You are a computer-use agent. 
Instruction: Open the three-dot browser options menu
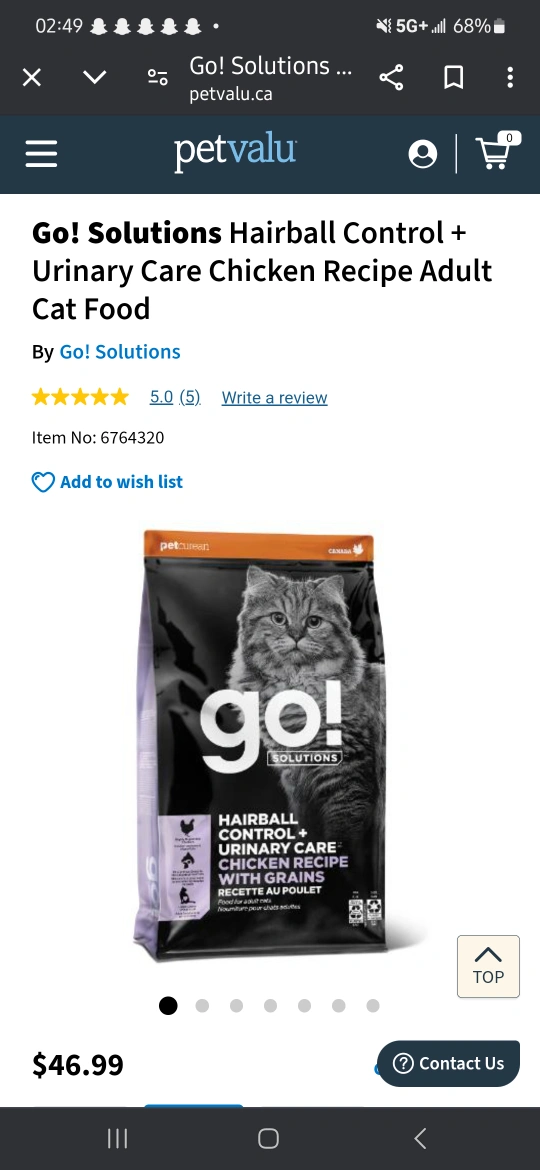(x=510, y=77)
